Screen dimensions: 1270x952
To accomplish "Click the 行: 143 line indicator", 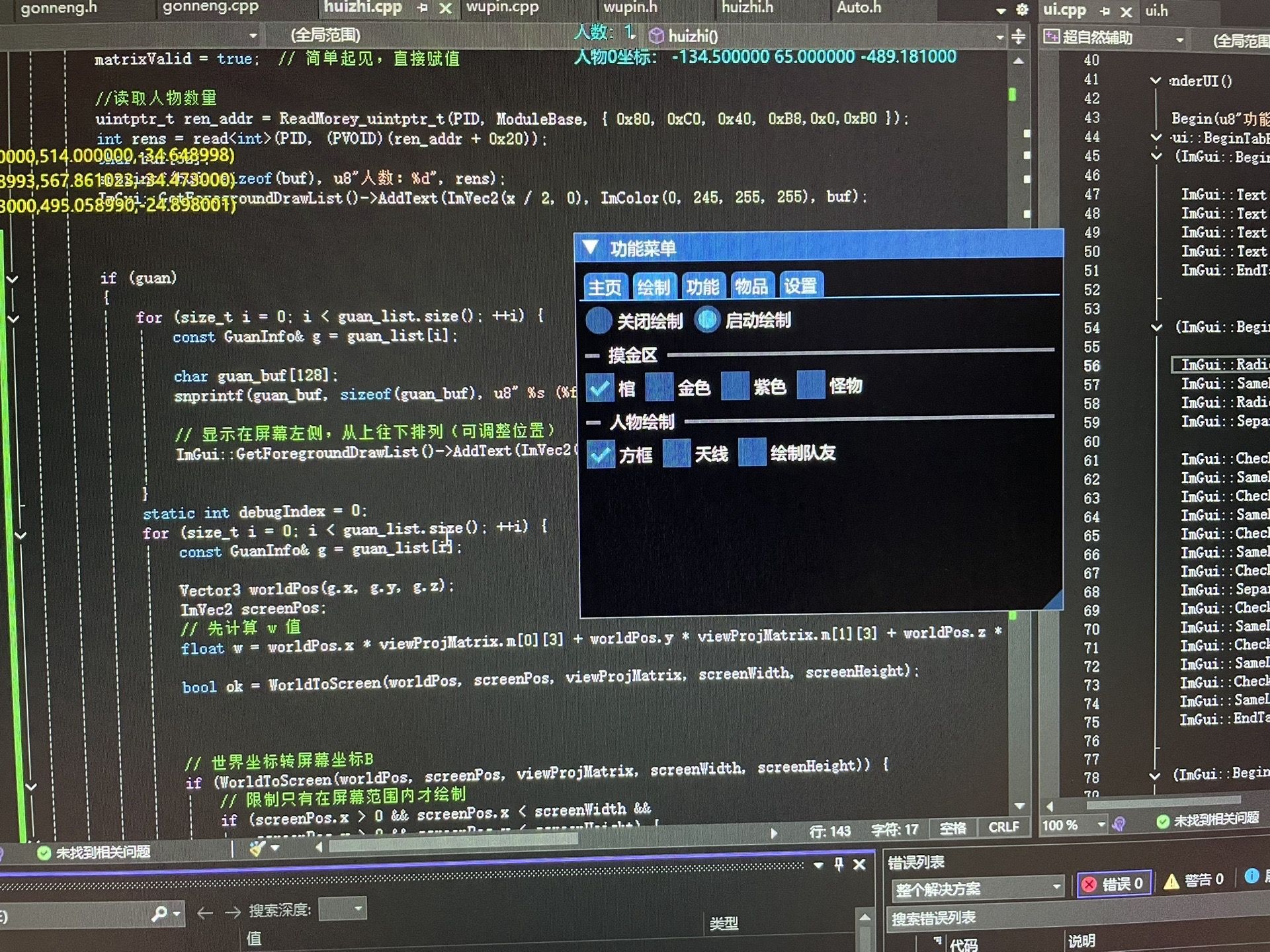I will click(x=830, y=831).
